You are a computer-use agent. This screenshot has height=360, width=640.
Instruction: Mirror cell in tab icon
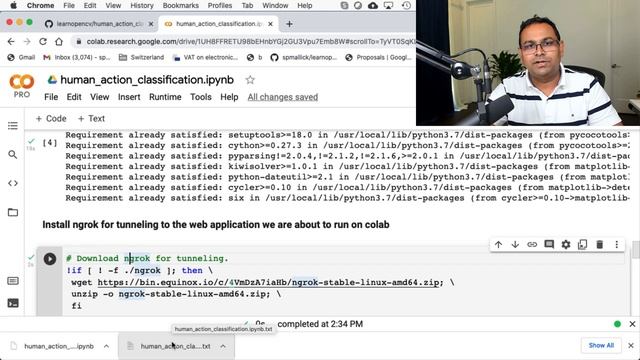tap(582, 244)
